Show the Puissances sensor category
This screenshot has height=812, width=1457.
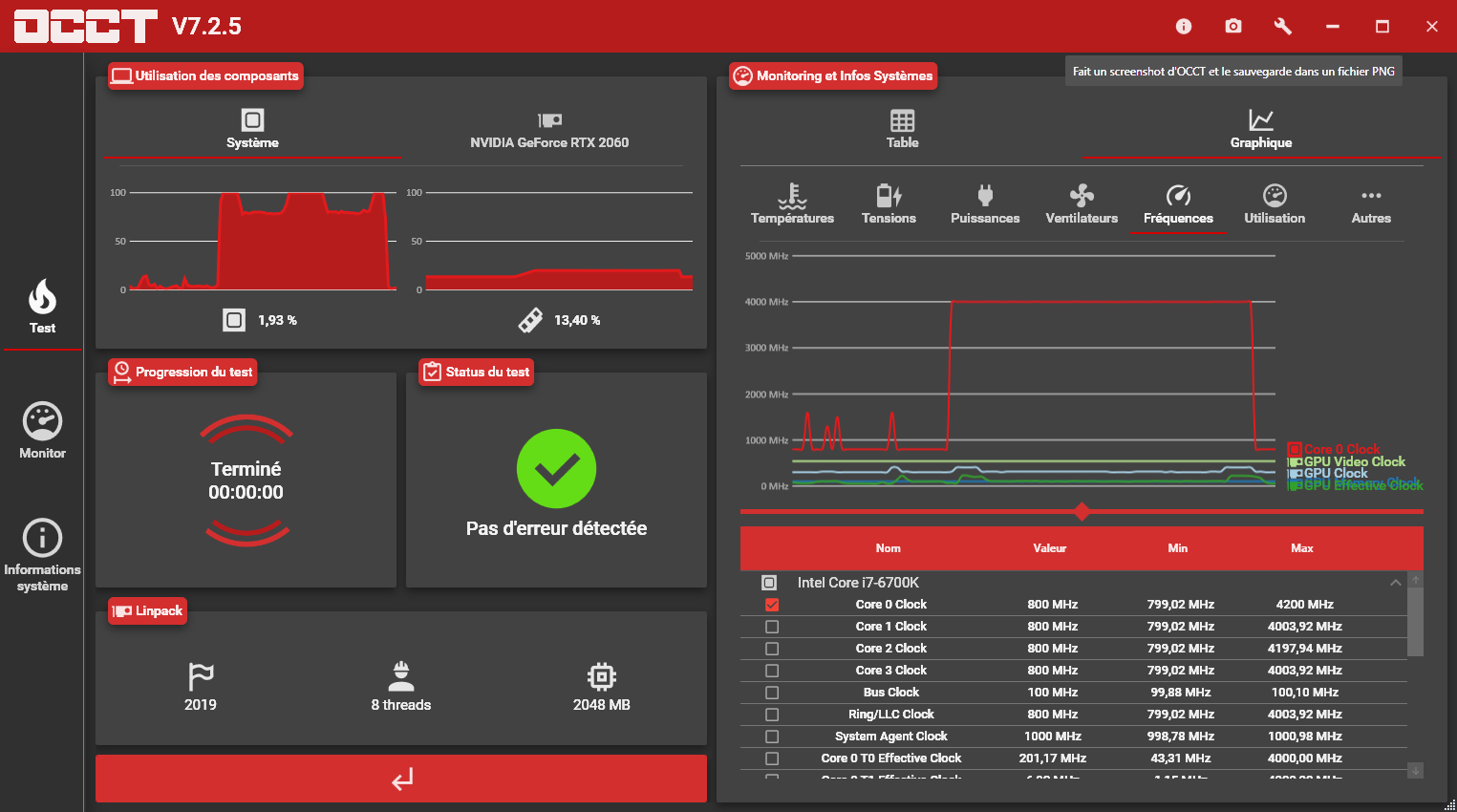pyautogui.click(x=985, y=203)
